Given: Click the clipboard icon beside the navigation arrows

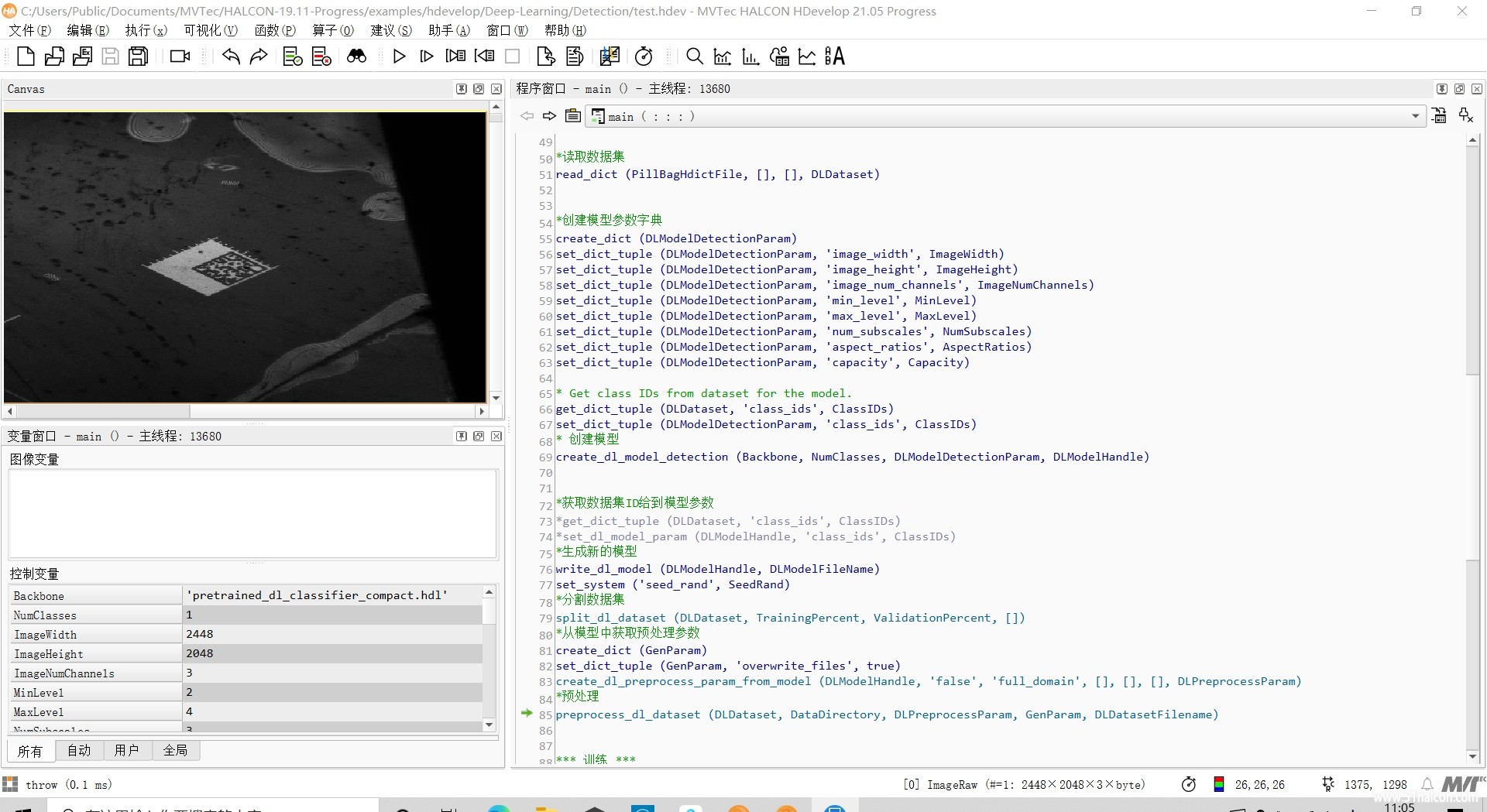Looking at the screenshot, I should [x=573, y=116].
